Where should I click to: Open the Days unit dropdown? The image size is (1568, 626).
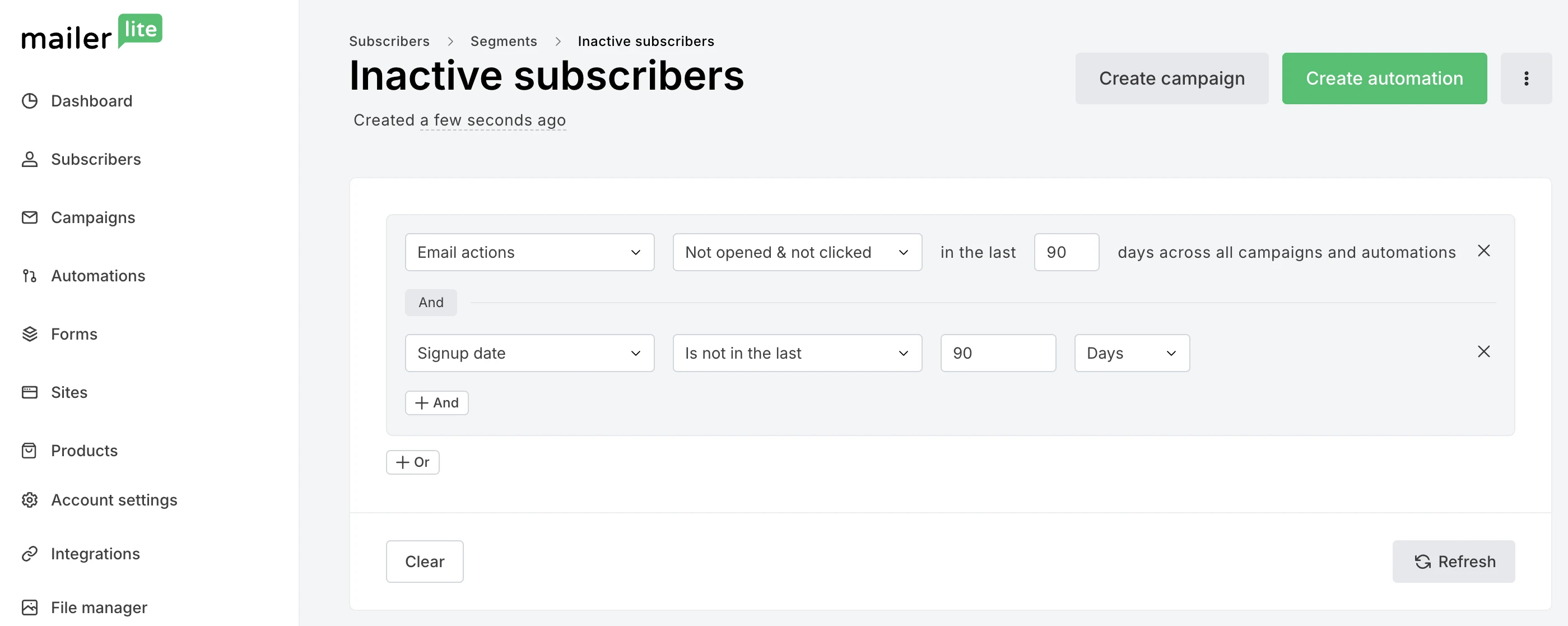click(1131, 353)
